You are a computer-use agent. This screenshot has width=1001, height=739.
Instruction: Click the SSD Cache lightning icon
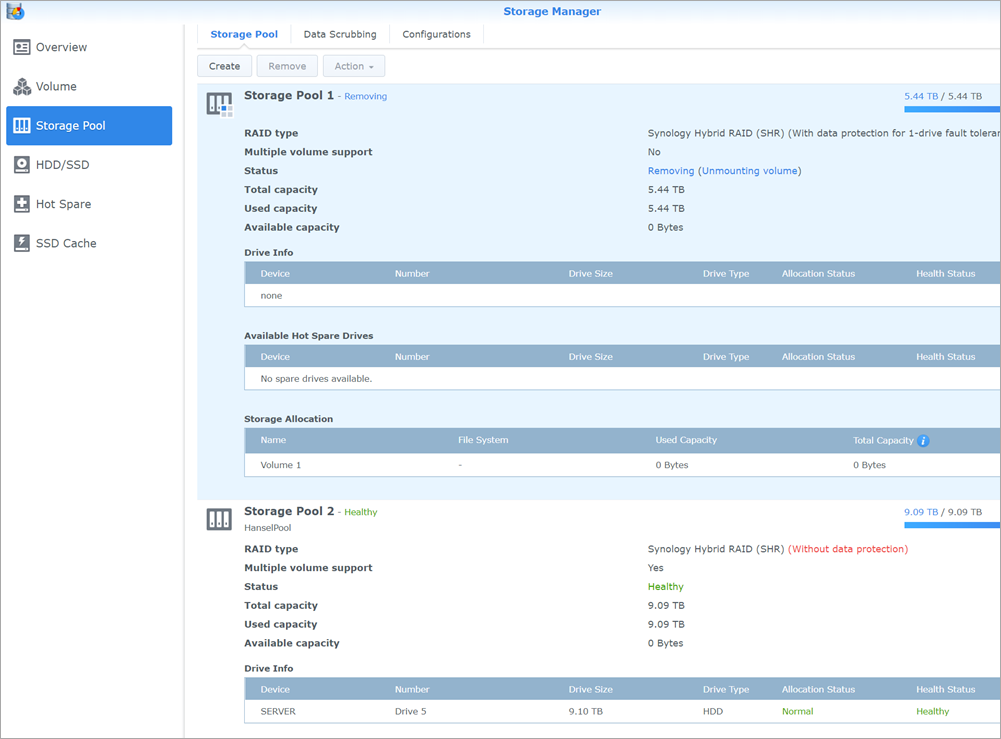pos(22,243)
